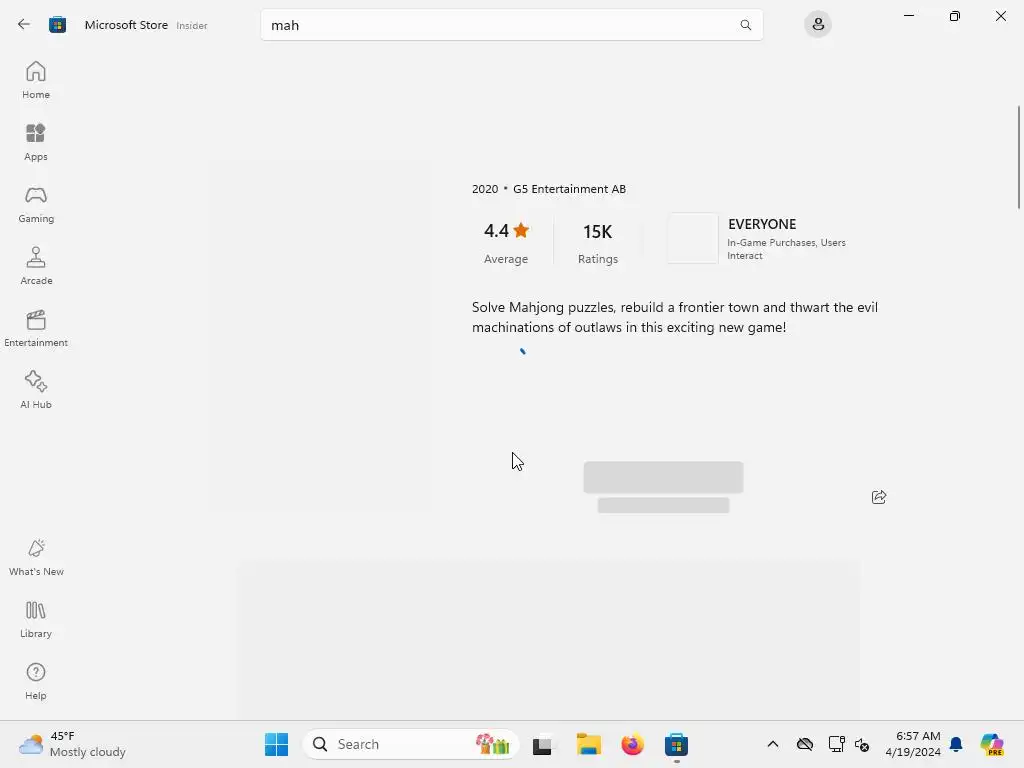Click G5 Entertainment AB publisher link
This screenshot has height=768, width=1024.
[569, 189]
